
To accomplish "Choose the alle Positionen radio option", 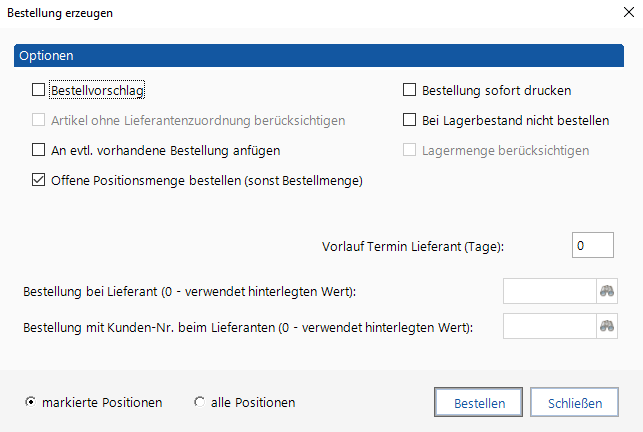I will (200, 402).
